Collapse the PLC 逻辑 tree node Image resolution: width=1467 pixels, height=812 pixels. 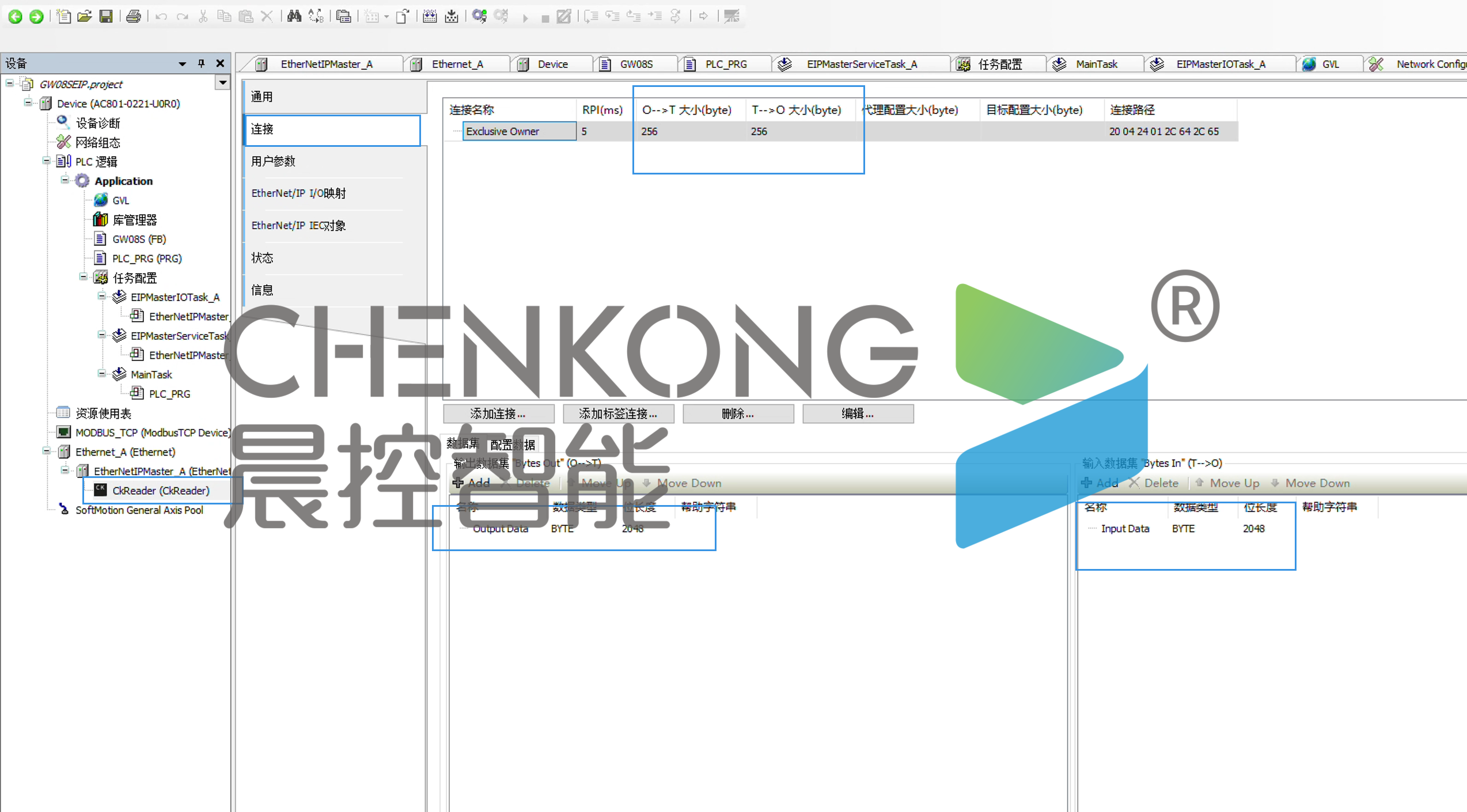tap(47, 161)
